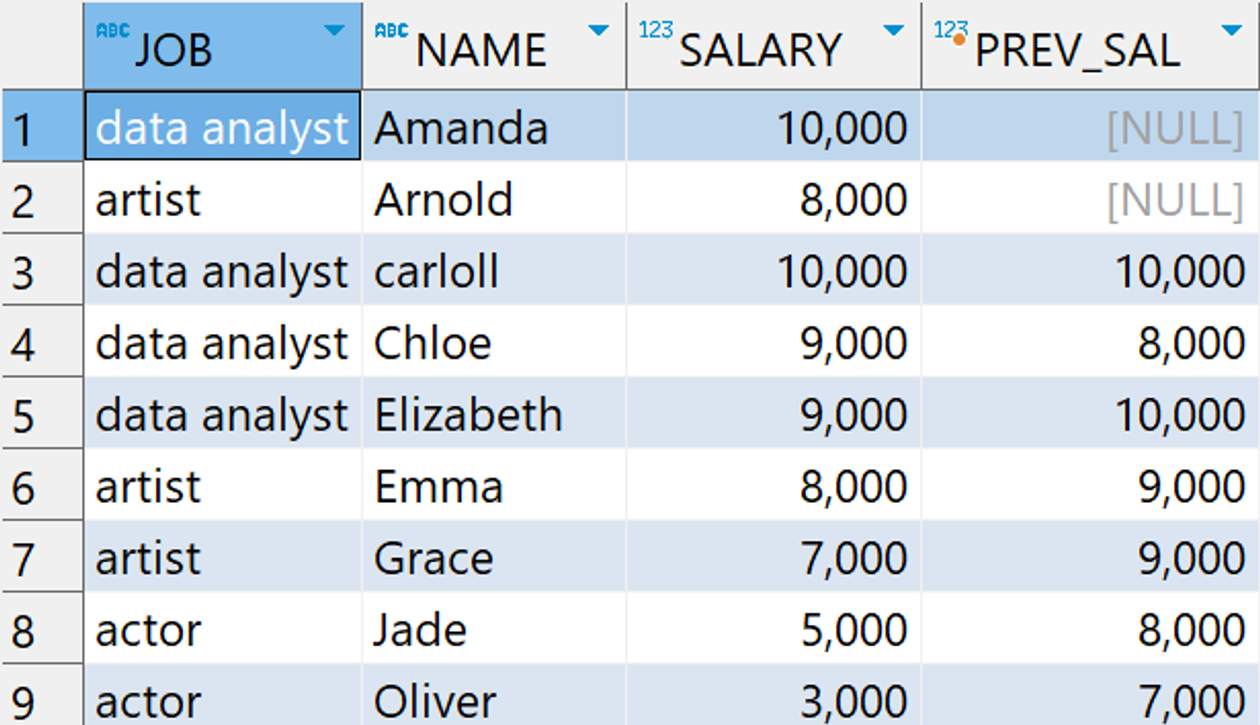Select the 'Chloe' name cell
Screen dimensions: 1260x725
pos(494,342)
